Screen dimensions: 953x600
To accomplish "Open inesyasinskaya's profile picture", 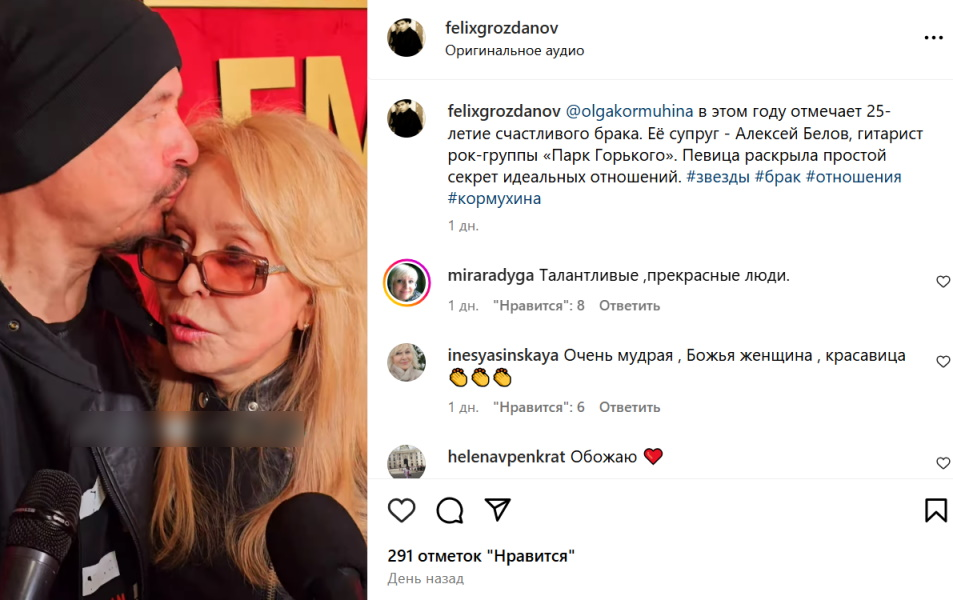I will pyautogui.click(x=407, y=362).
